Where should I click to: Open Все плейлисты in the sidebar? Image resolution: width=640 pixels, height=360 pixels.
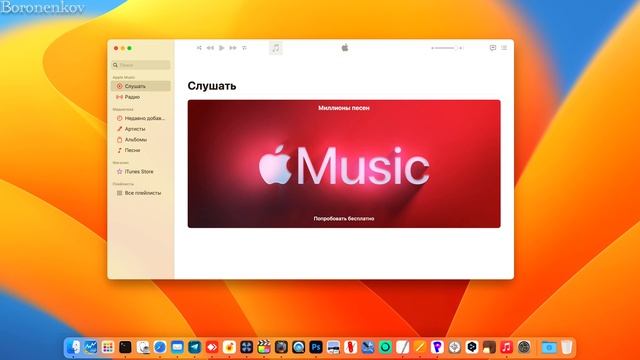click(x=141, y=193)
